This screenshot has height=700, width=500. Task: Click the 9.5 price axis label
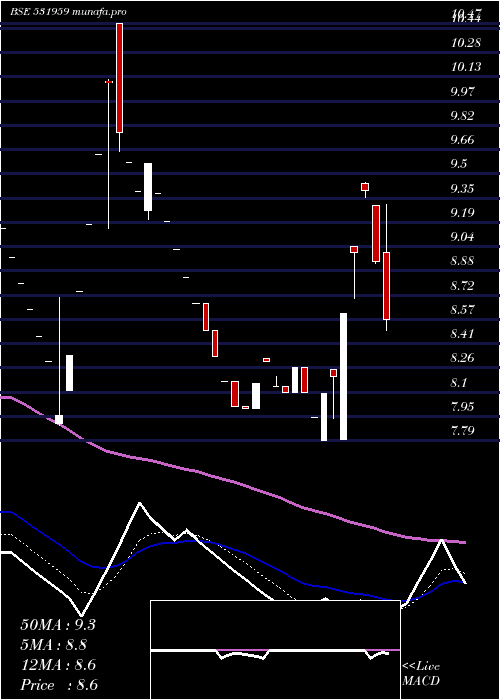tap(459, 164)
